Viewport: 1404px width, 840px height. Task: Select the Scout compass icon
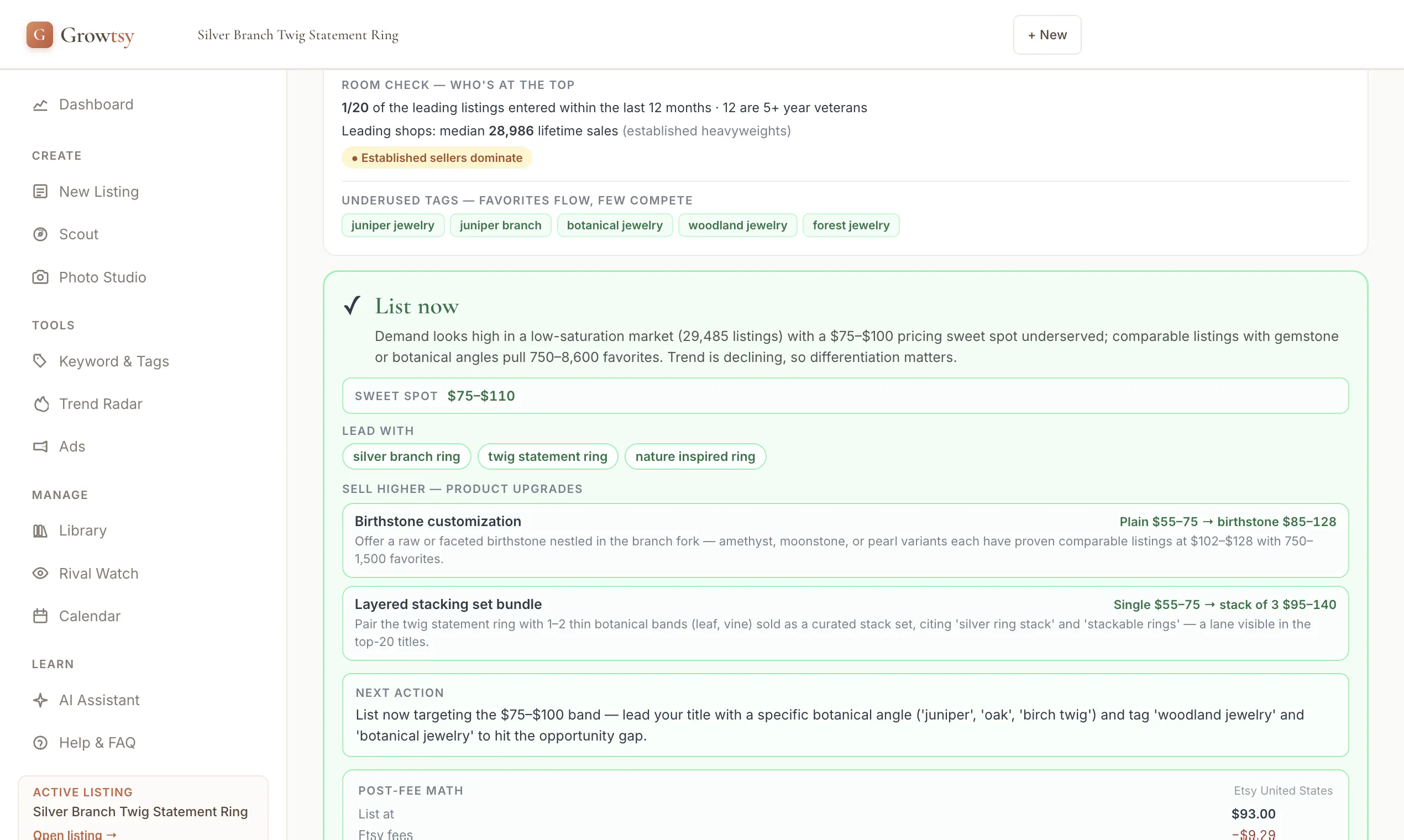(x=40, y=234)
